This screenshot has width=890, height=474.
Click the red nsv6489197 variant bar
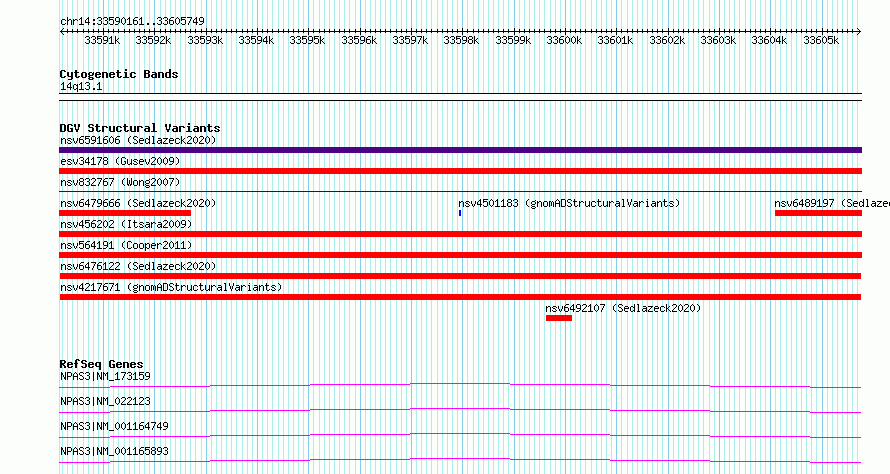(818, 213)
